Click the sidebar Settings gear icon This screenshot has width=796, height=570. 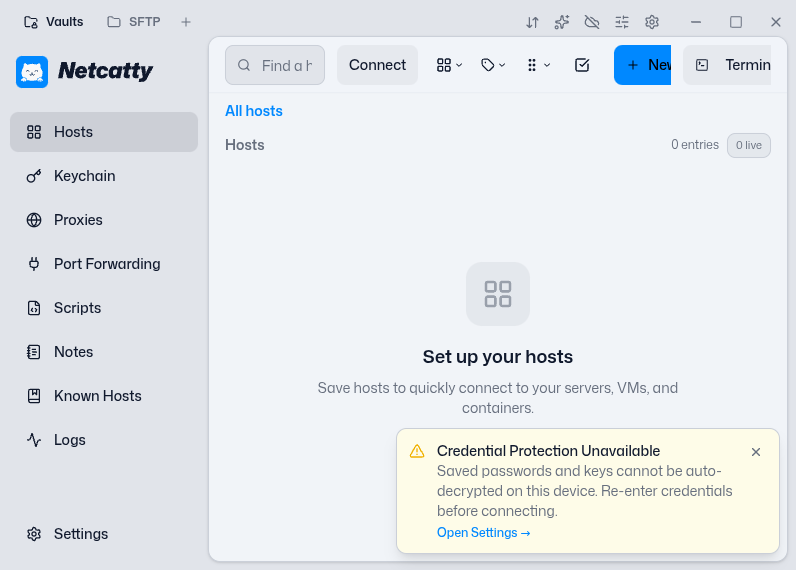point(34,534)
